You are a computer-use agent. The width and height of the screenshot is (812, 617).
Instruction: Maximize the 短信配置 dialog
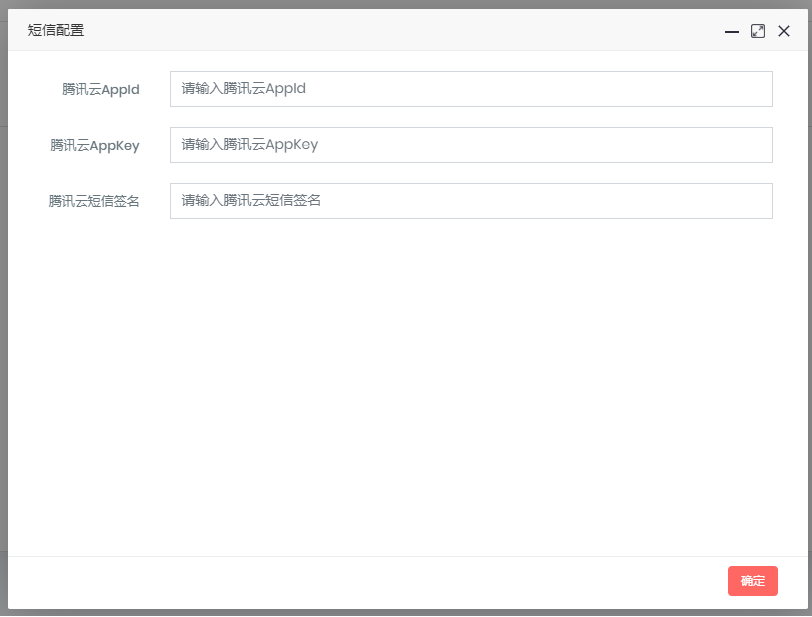758,31
